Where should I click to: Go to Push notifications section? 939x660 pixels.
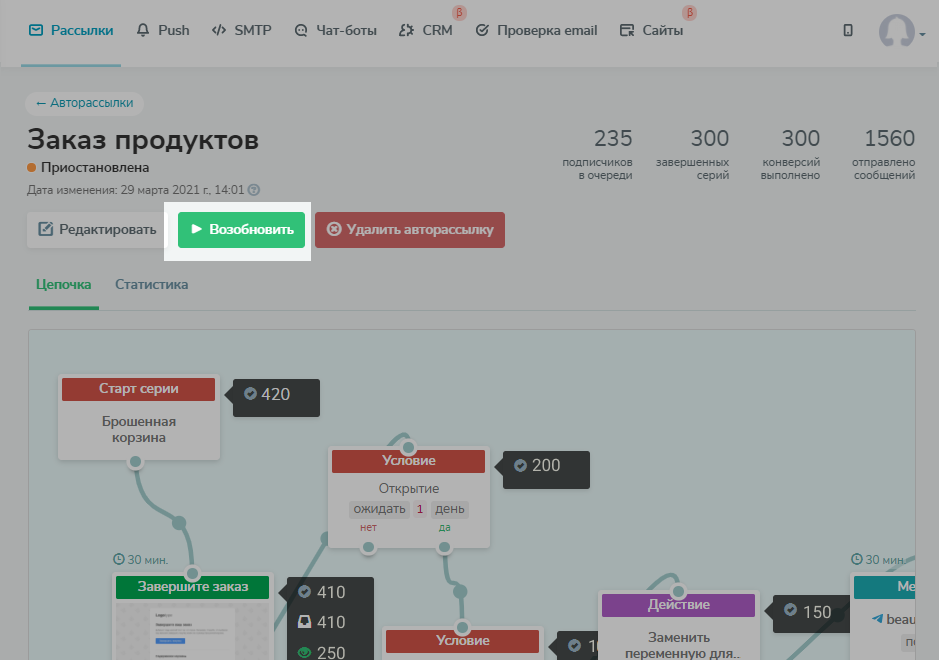point(163,30)
